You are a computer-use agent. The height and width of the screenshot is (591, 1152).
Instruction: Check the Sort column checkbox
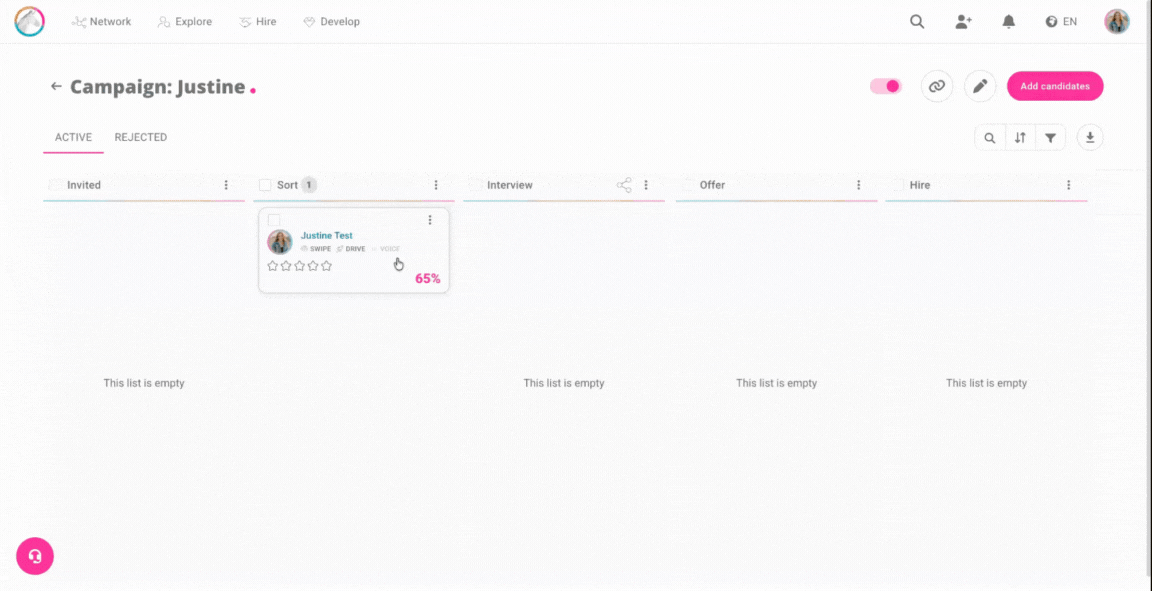click(265, 185)
